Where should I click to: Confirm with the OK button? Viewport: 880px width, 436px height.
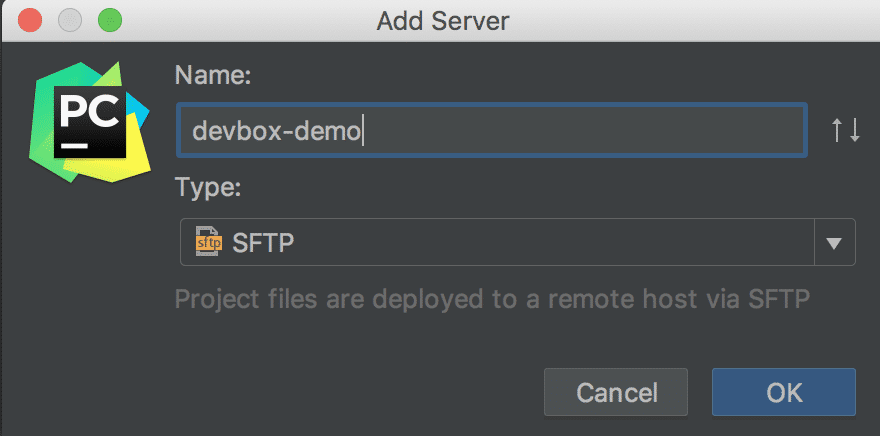(783, 392)
